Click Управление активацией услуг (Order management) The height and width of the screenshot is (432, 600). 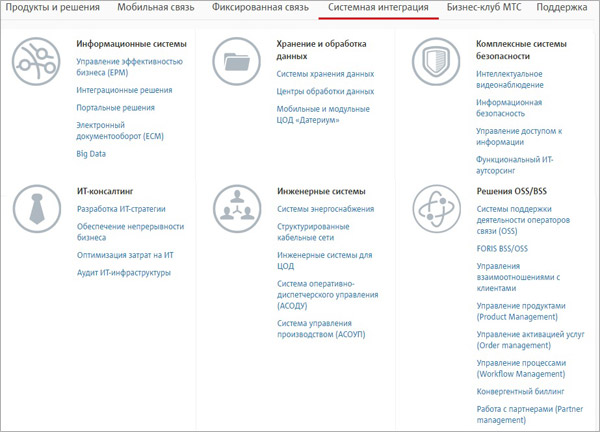(531, 340)
